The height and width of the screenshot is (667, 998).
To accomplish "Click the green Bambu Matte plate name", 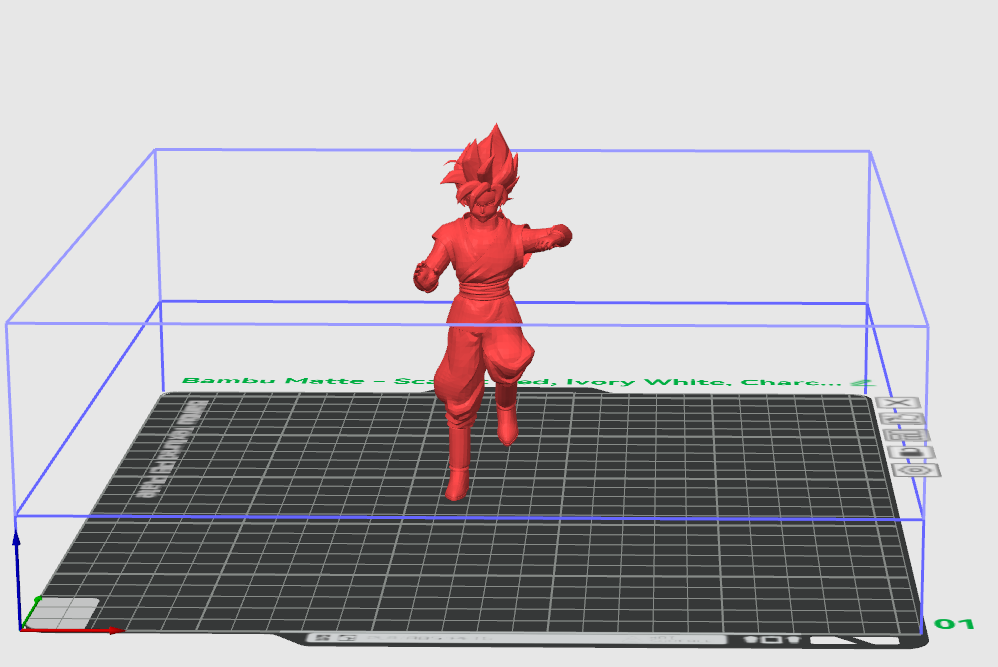I will tap(512, 381).
